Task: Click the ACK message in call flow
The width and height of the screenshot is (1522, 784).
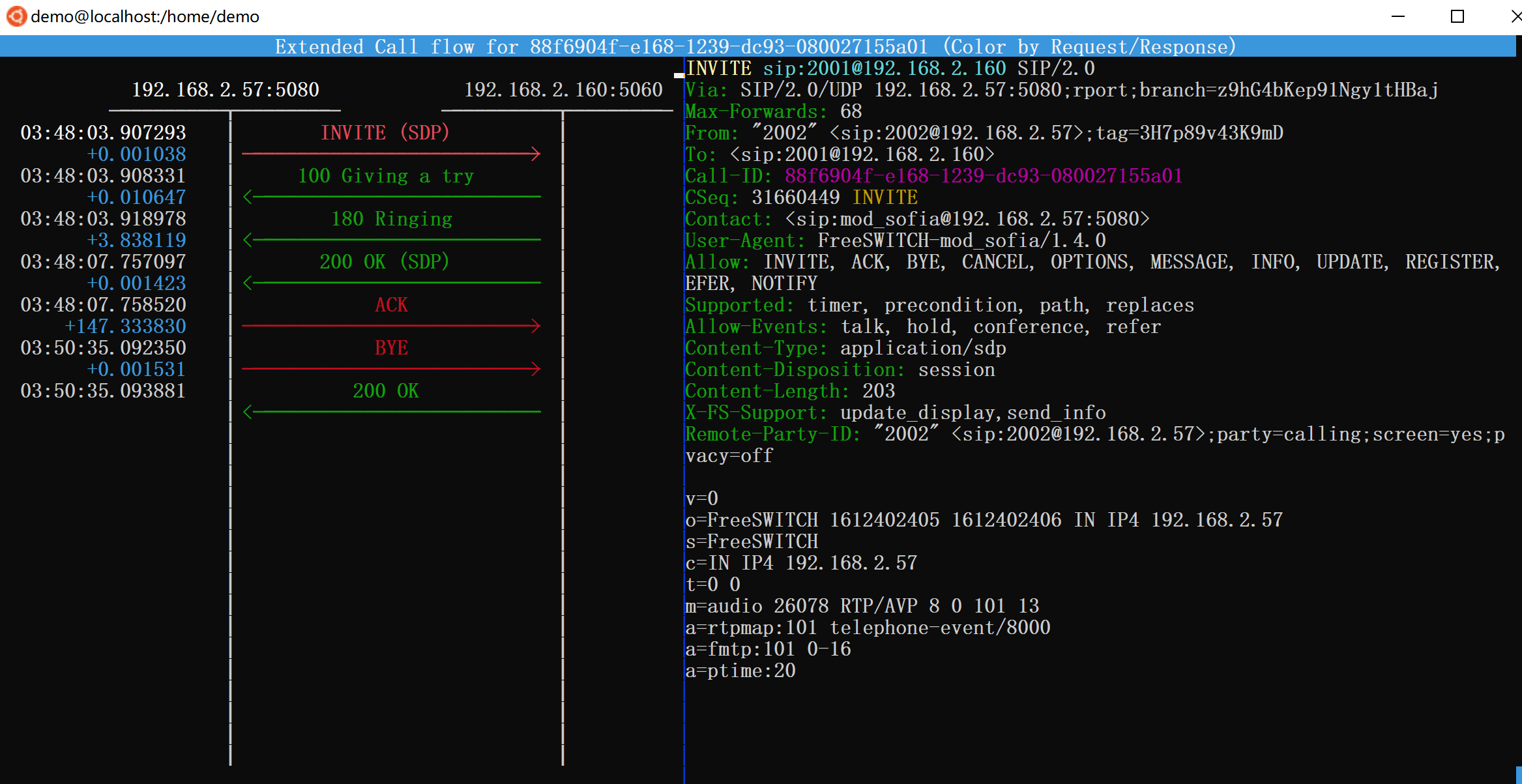Action: 391,305
